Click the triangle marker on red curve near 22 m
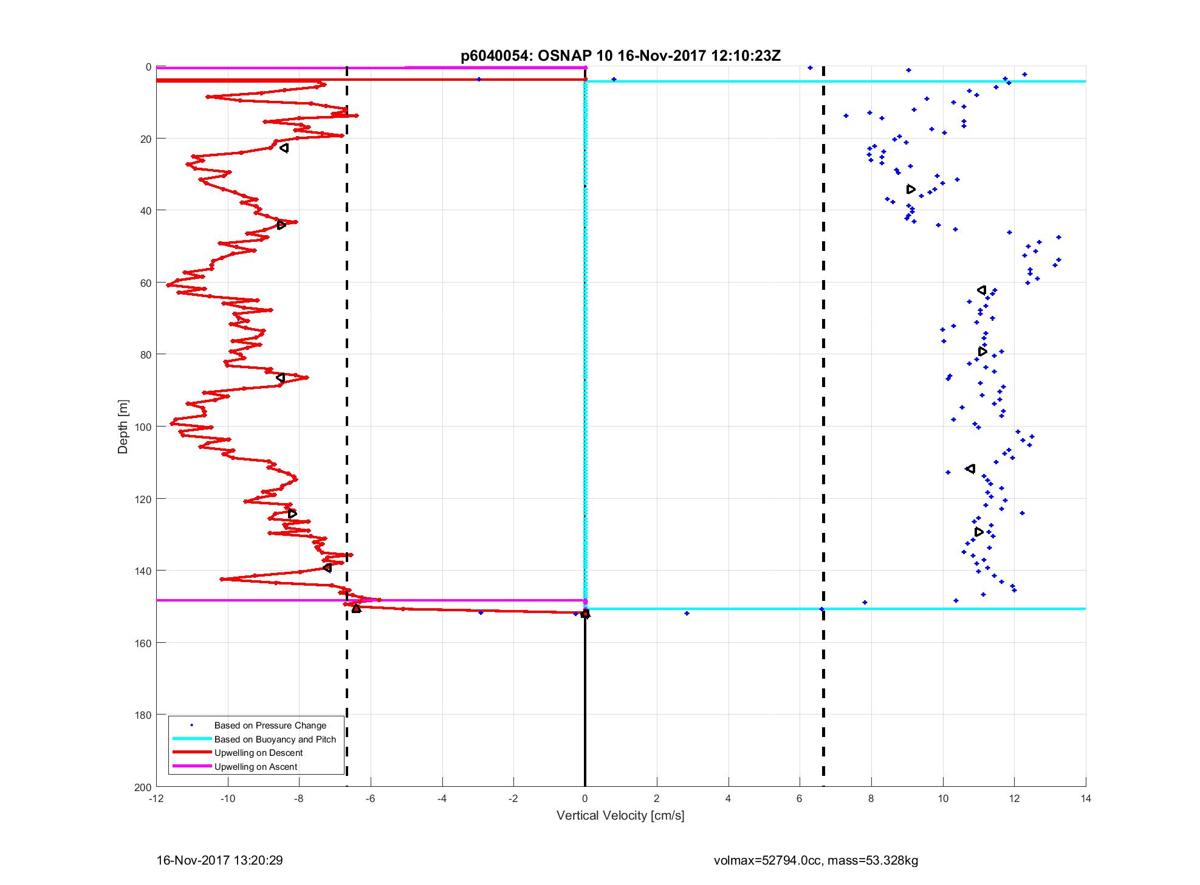1200x885 pixels. tap(284, 148)
